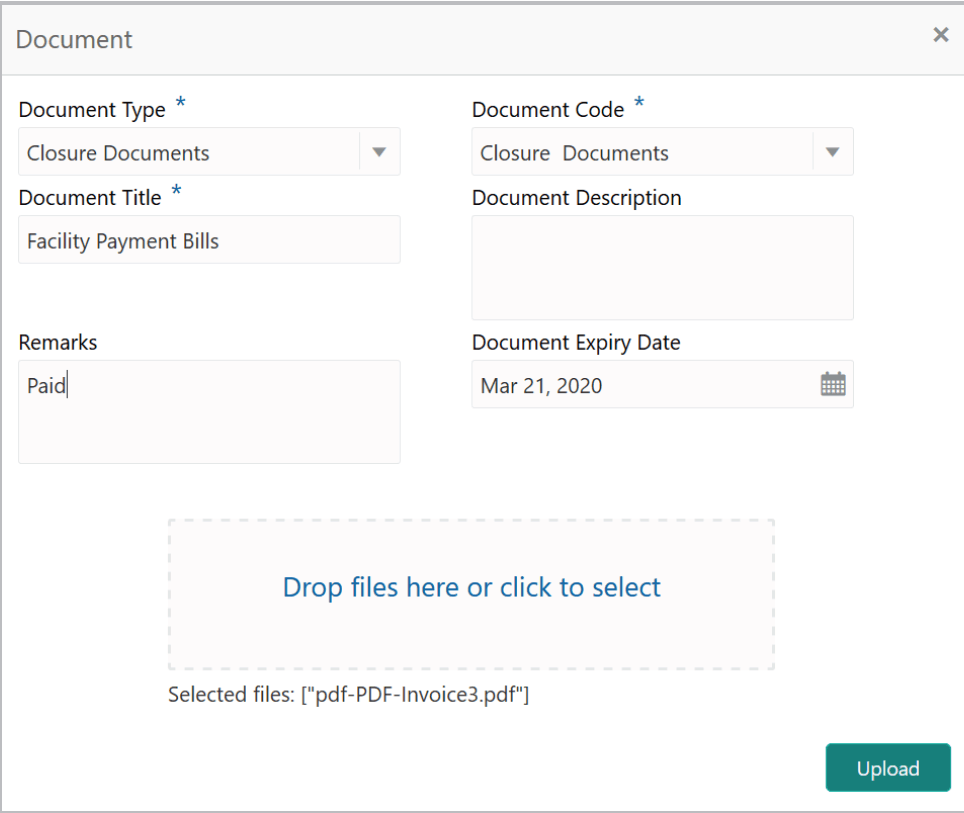Click the dropdown arrow on Document Type
The image size is (964, 813).
point(379,151)
